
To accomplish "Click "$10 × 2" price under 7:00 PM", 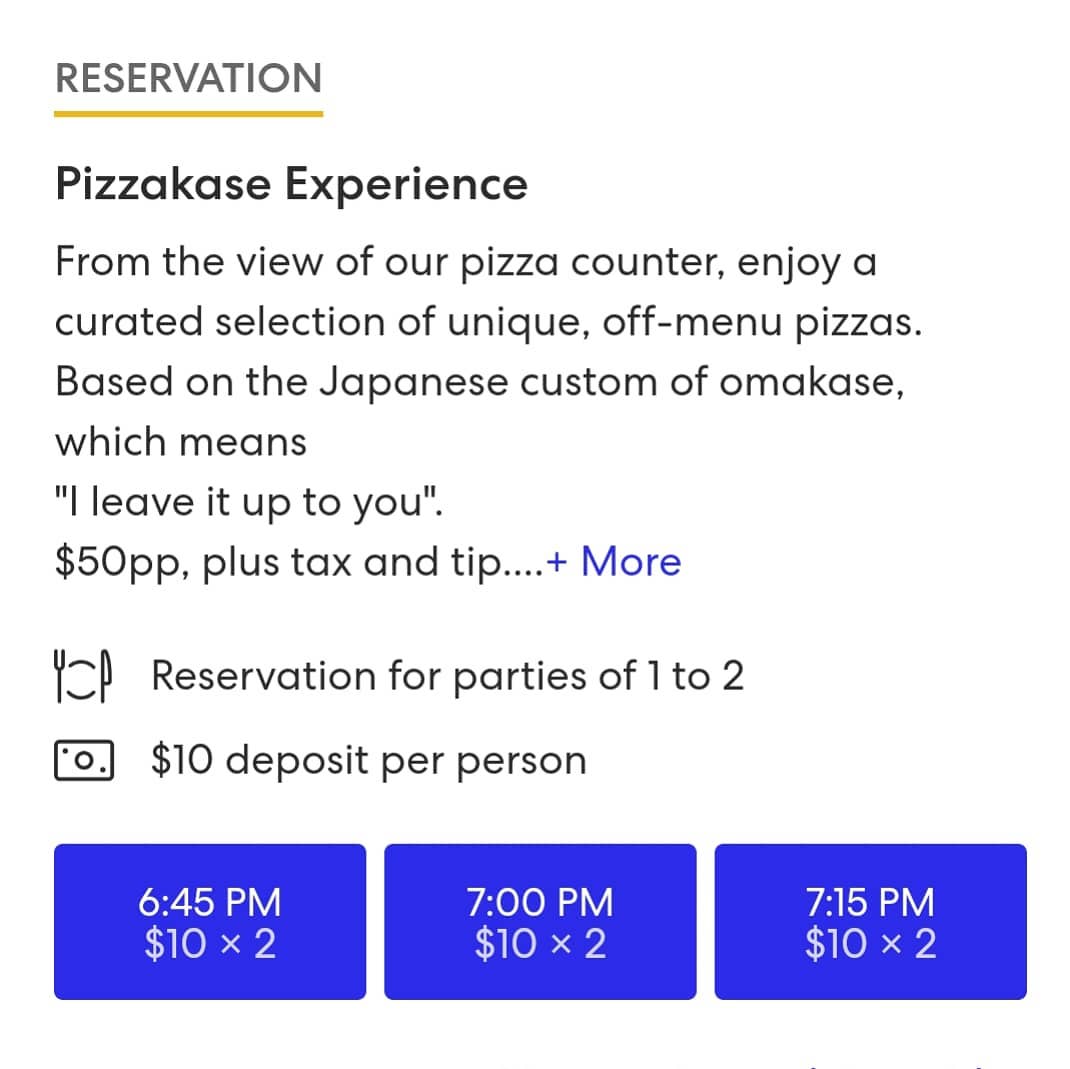I will click(x=540, y=945).
